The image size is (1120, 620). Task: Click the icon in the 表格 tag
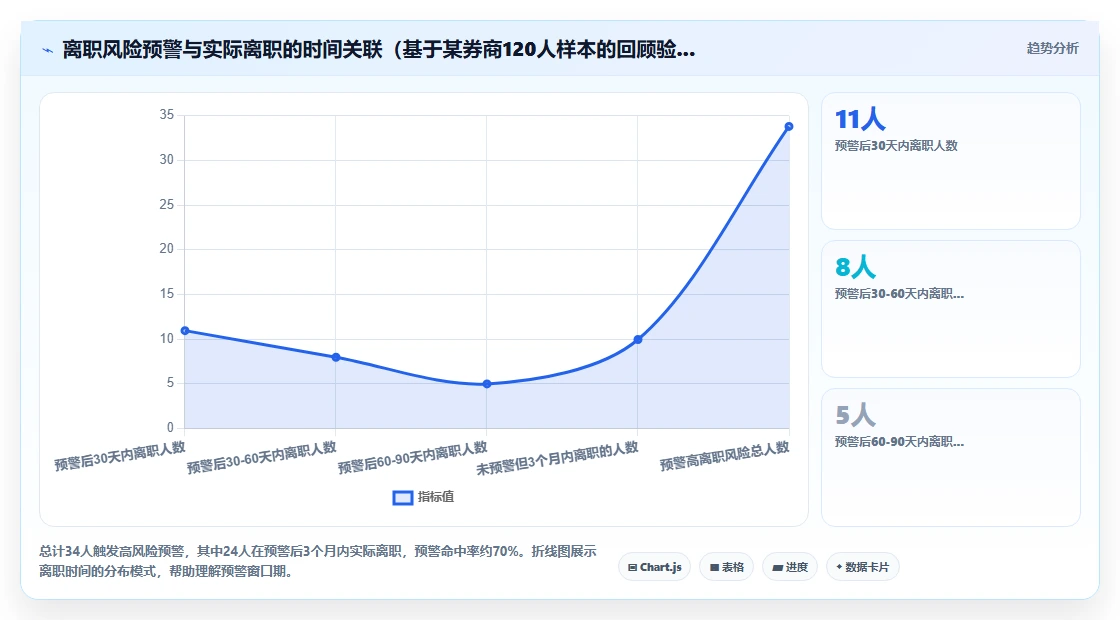tap(714, 567)
